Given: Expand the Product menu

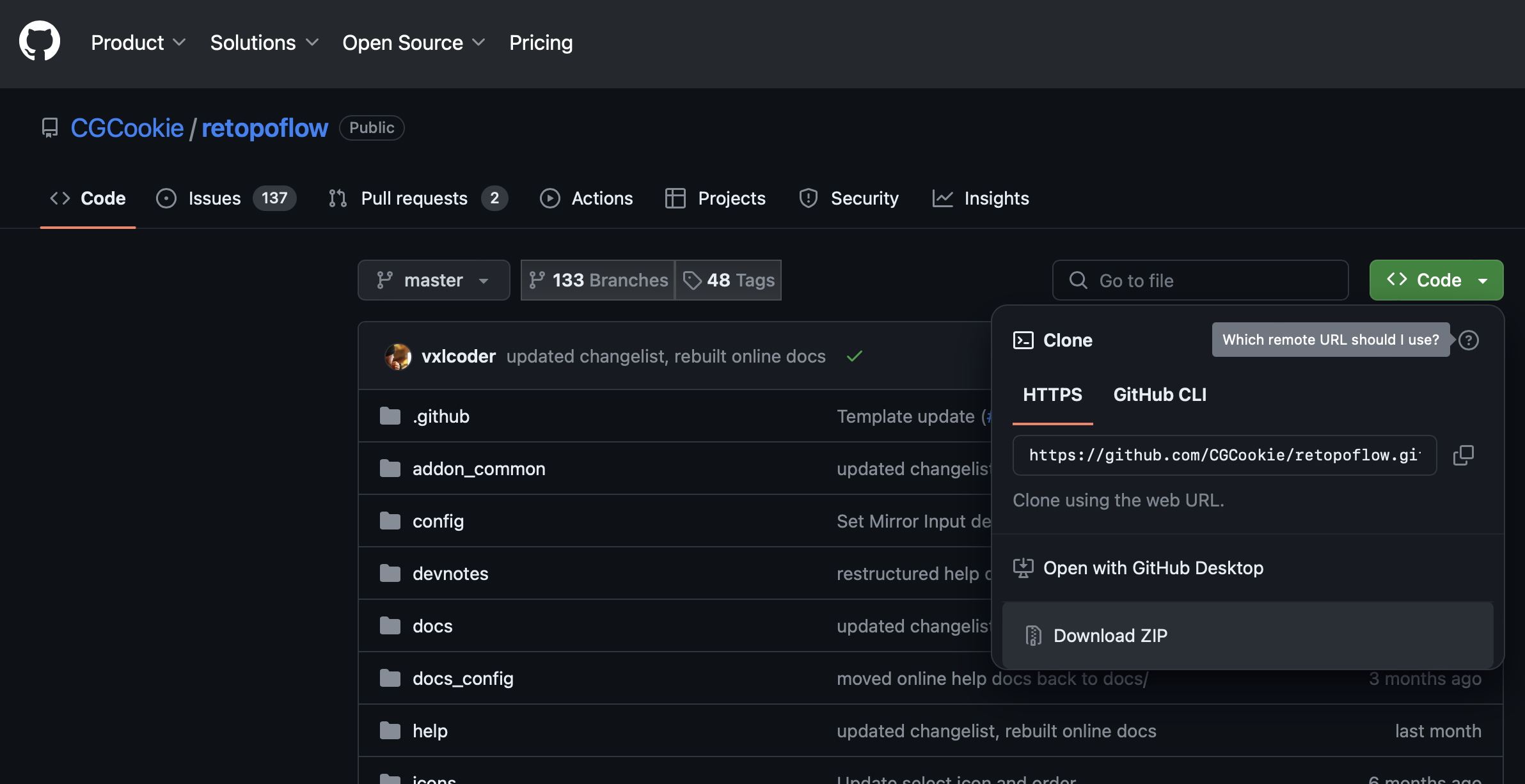Looking at the screenshot, I should pyautogui.click(x=138, y=43).
